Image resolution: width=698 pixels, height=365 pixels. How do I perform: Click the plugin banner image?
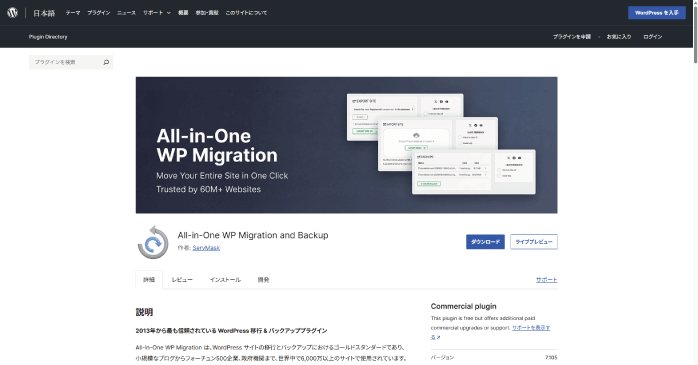346,145
